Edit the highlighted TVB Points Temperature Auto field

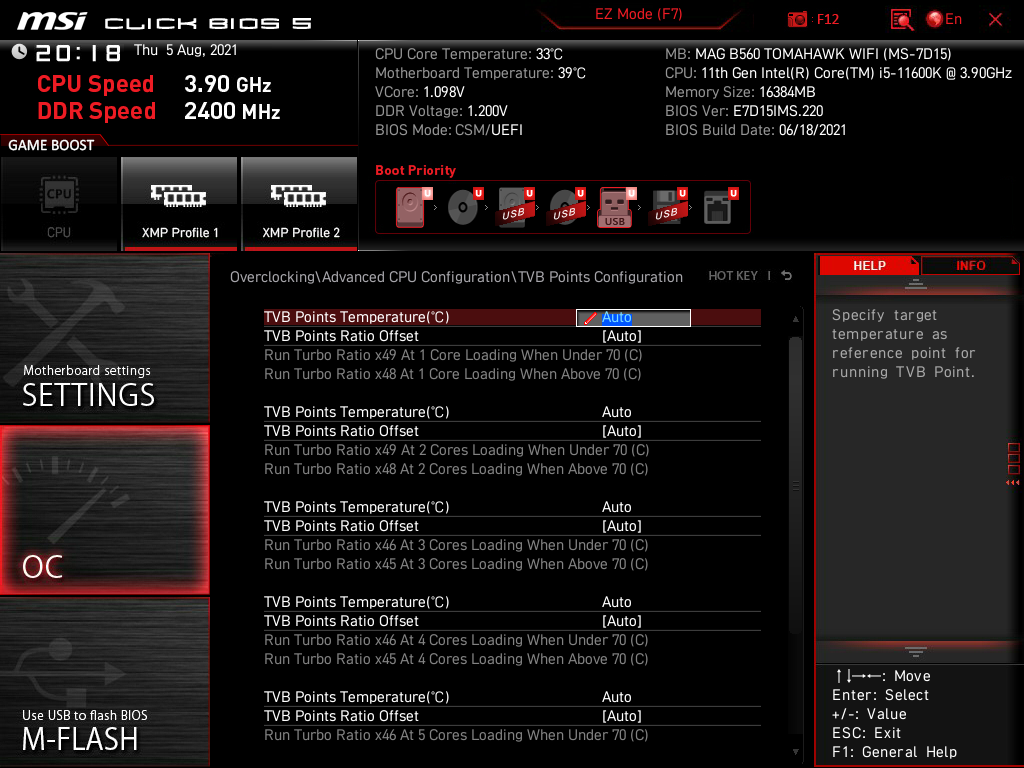coord(633,317)
